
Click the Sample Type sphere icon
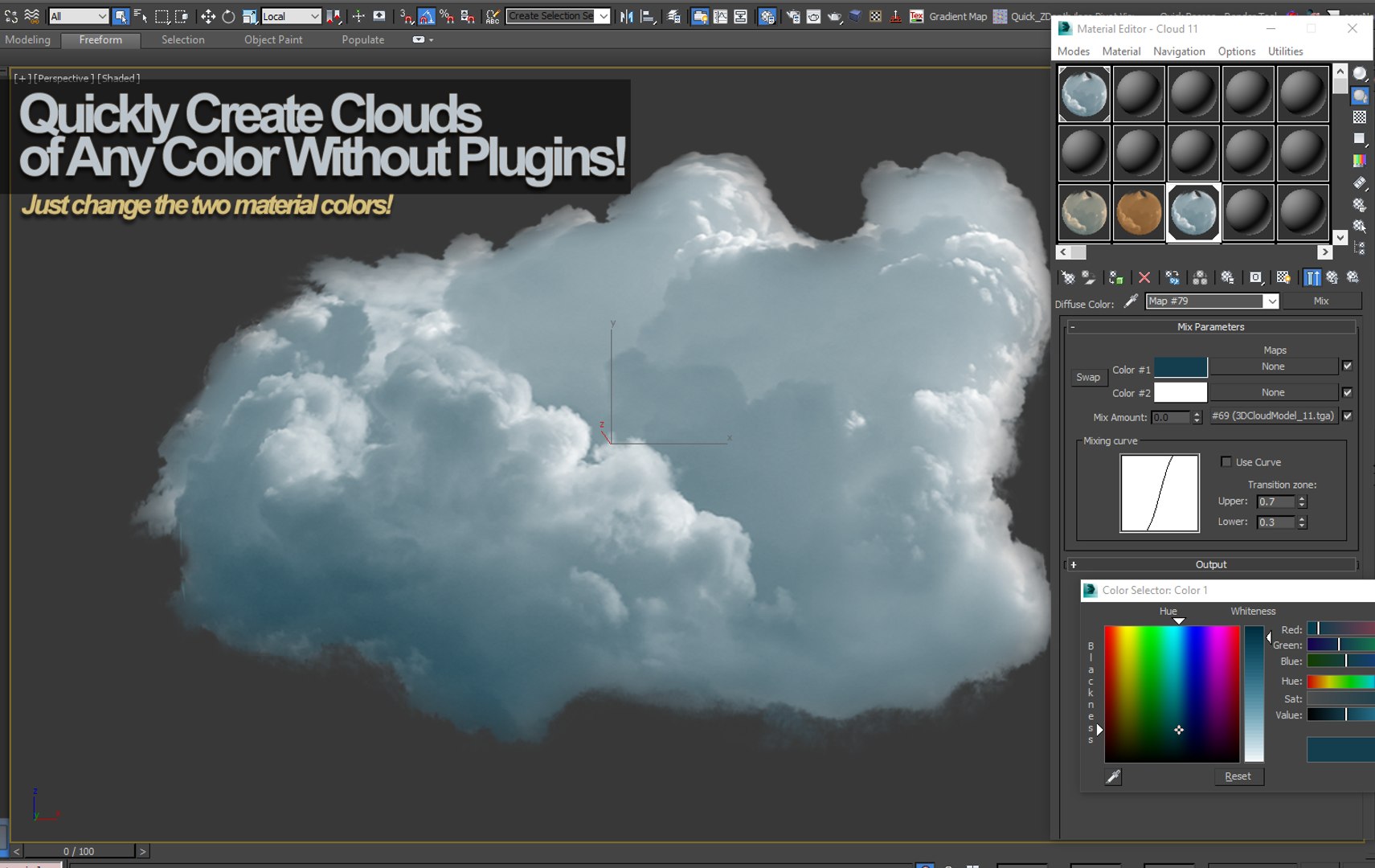tap(1360, 74)
